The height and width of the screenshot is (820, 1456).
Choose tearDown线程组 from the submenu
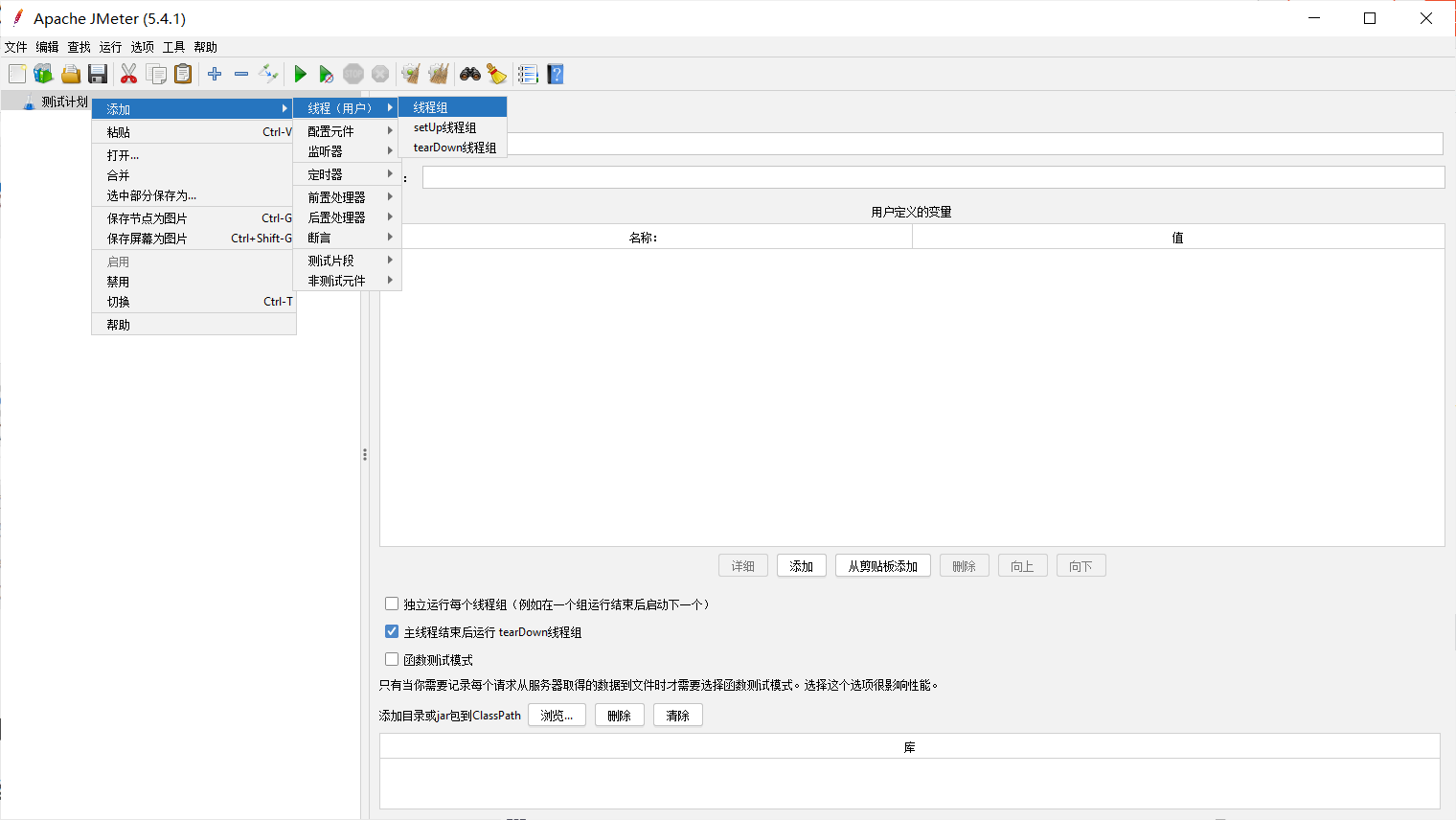[453, 148]
